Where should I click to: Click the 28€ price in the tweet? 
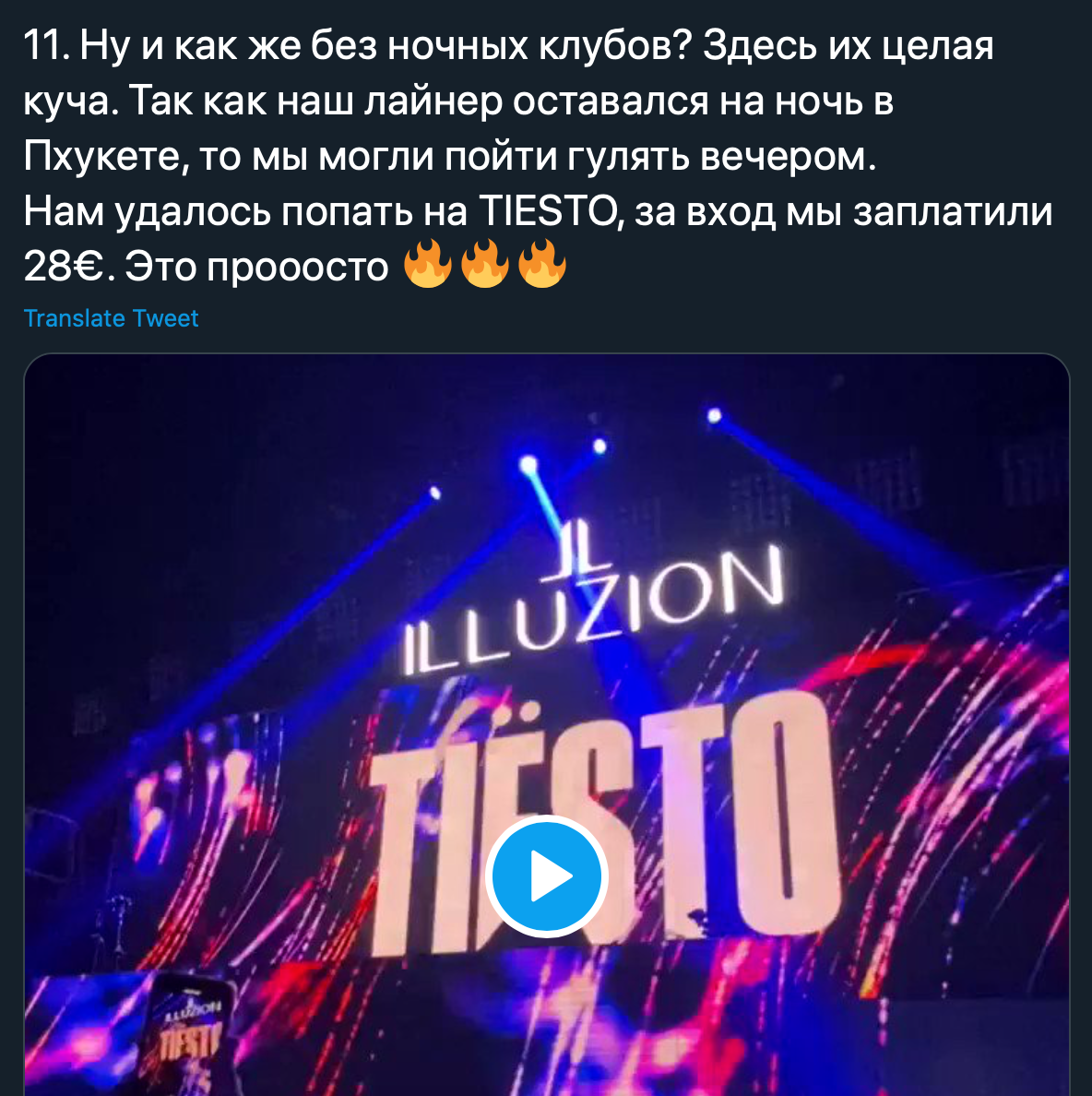pyautogui.click(x=64, y=267)
